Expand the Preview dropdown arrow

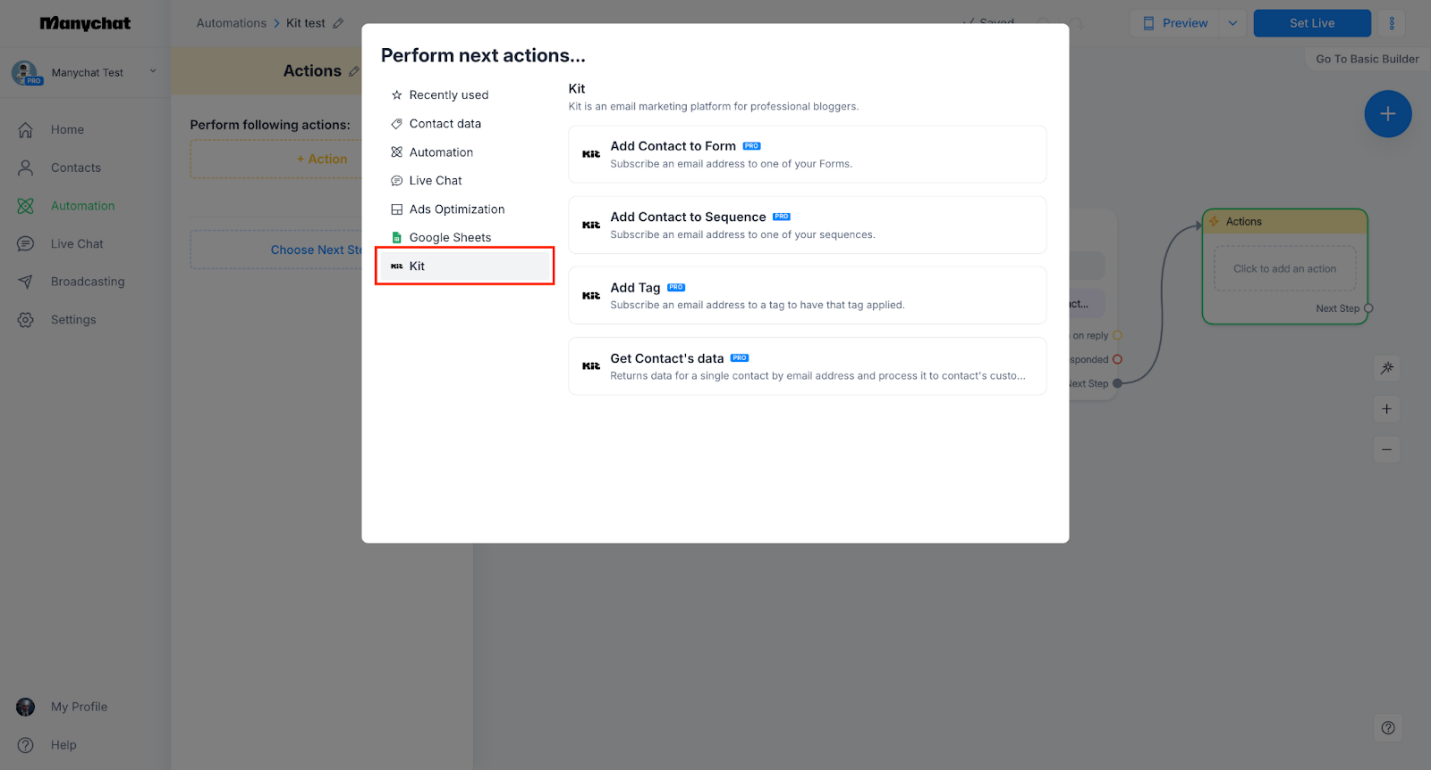[x=1231, y=22]
